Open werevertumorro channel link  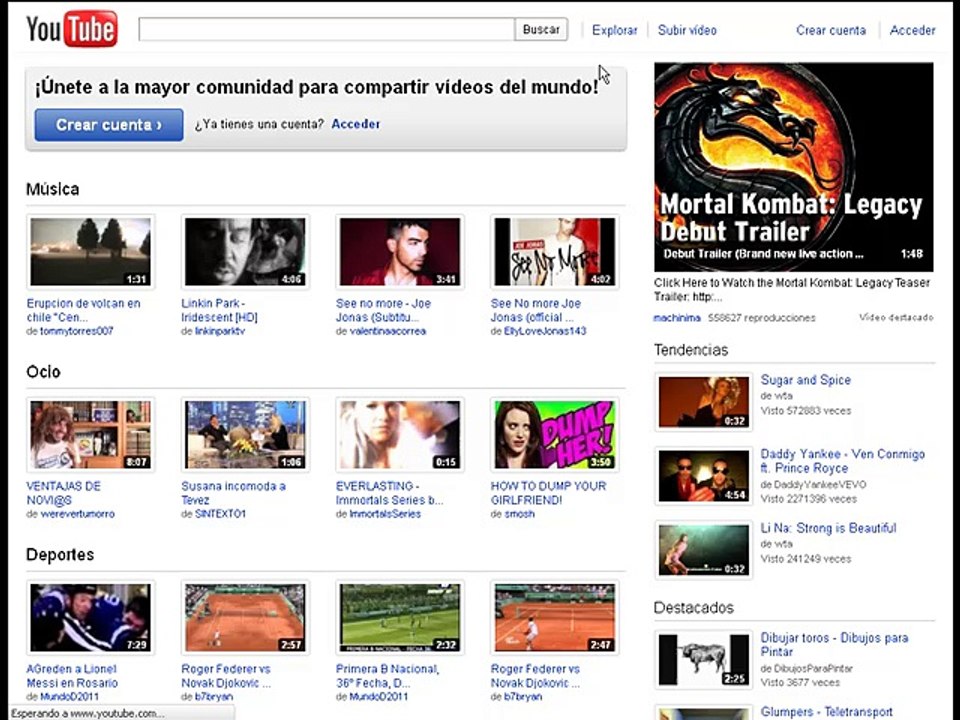coord(77,514)
